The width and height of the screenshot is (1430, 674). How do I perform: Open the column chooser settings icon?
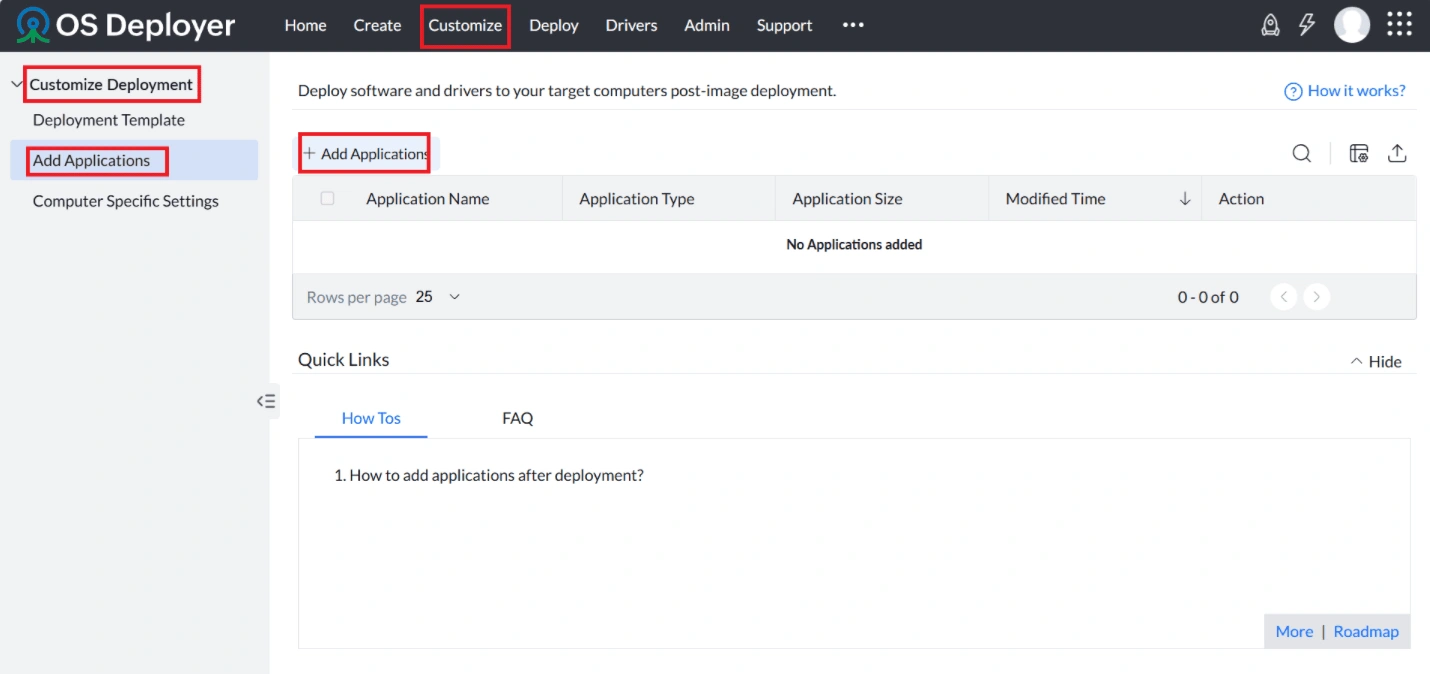[x=1358, y=153]
